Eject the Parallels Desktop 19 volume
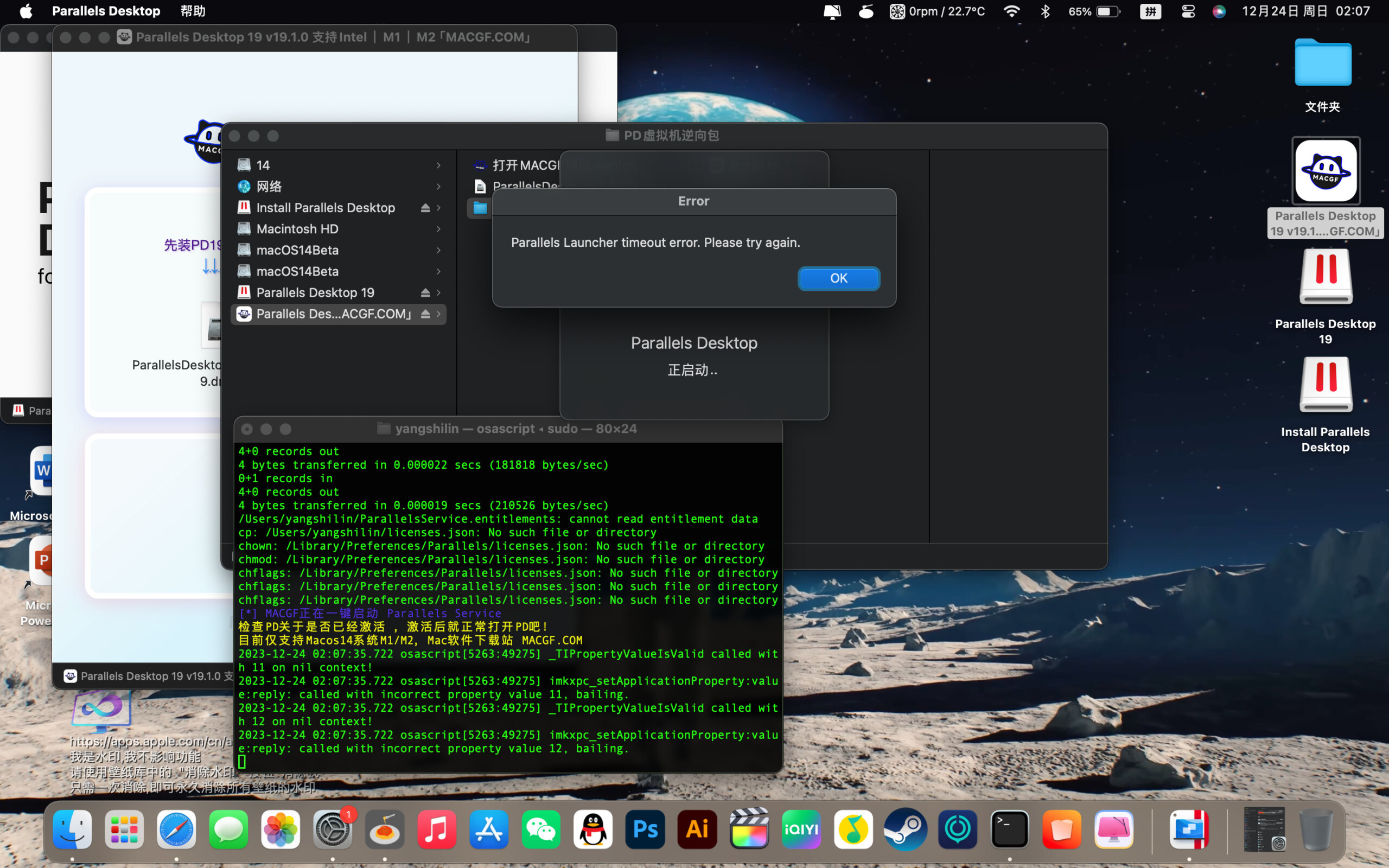 pos(425,293)
